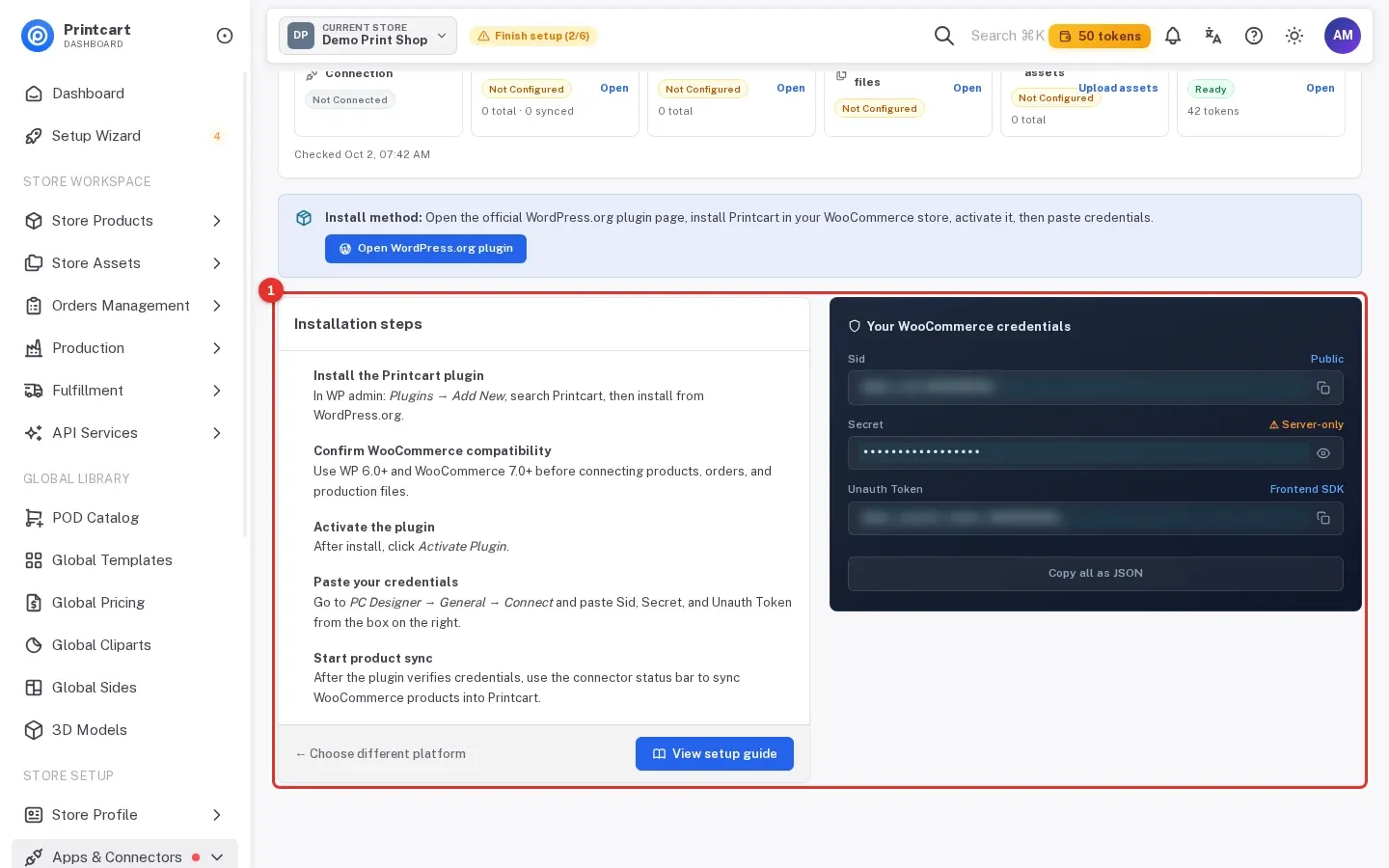Open search with the magnifier icon

[944, 36]
